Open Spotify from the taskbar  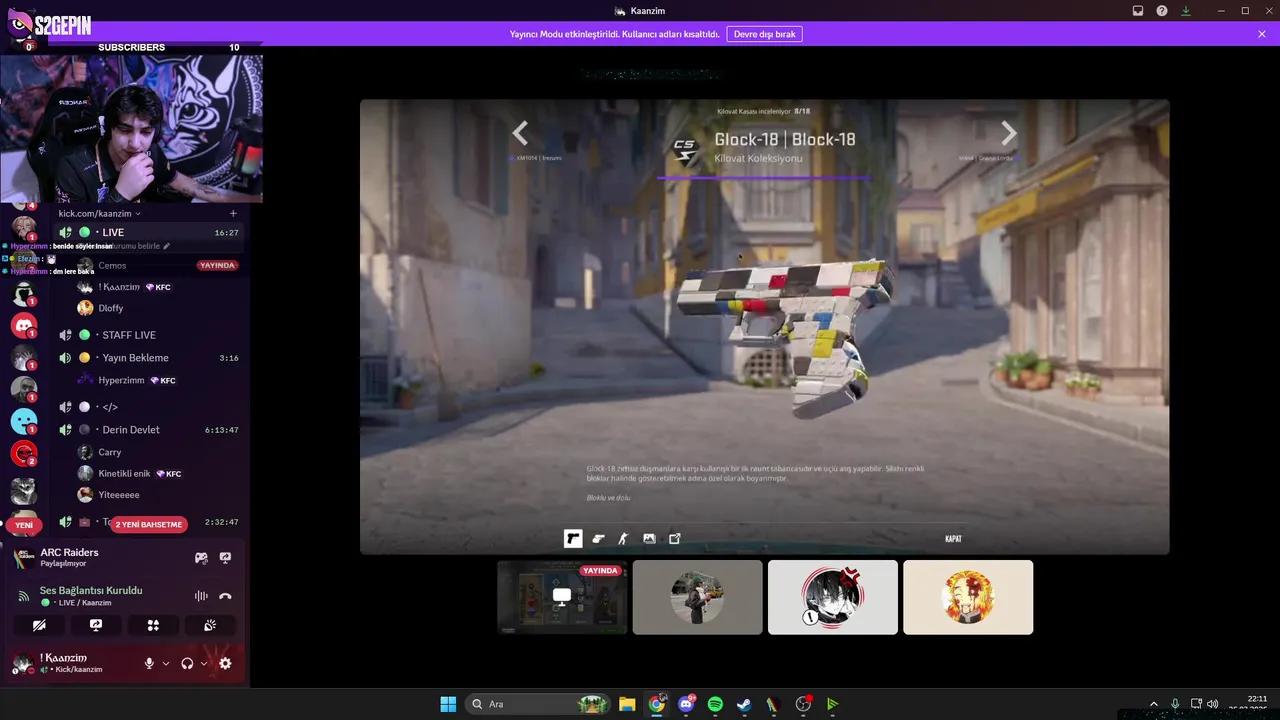pyautogui.click(x=715, y=704)
